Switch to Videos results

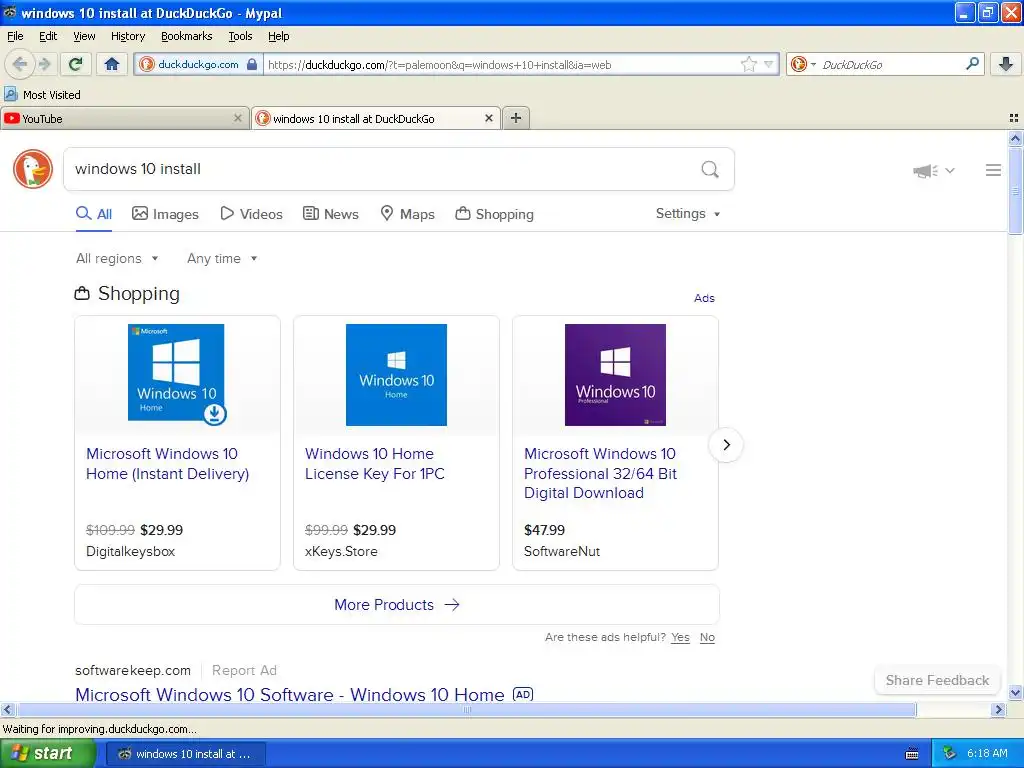click(x=251, y=214)
